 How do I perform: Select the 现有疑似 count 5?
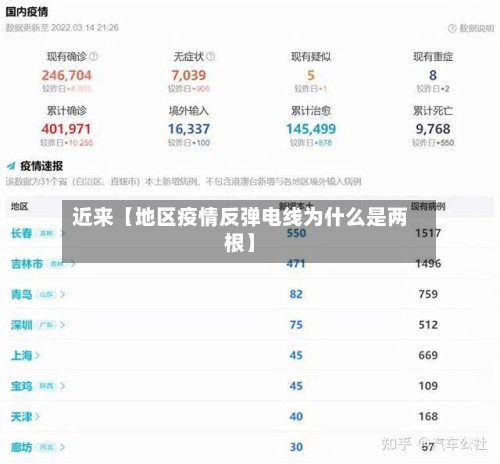click(x=311, y=75)
